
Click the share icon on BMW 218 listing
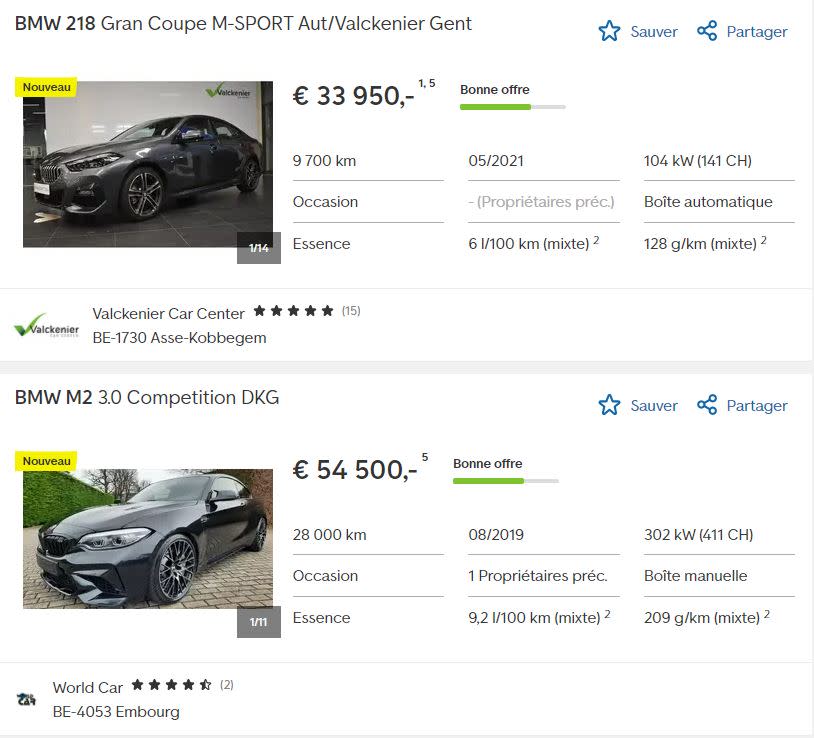(707, 32)
